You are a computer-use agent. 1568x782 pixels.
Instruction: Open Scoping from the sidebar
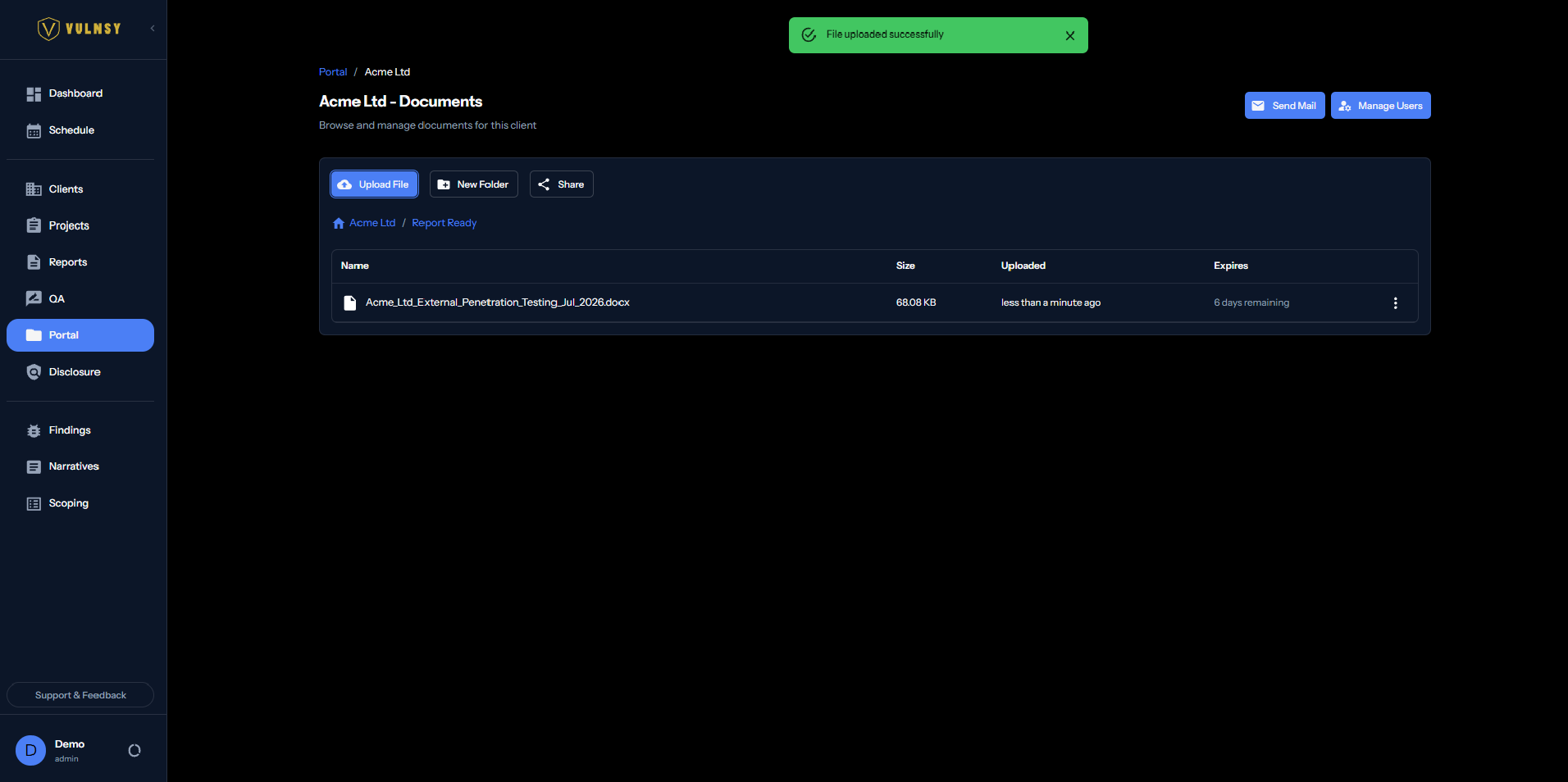[x=80, y=503]
